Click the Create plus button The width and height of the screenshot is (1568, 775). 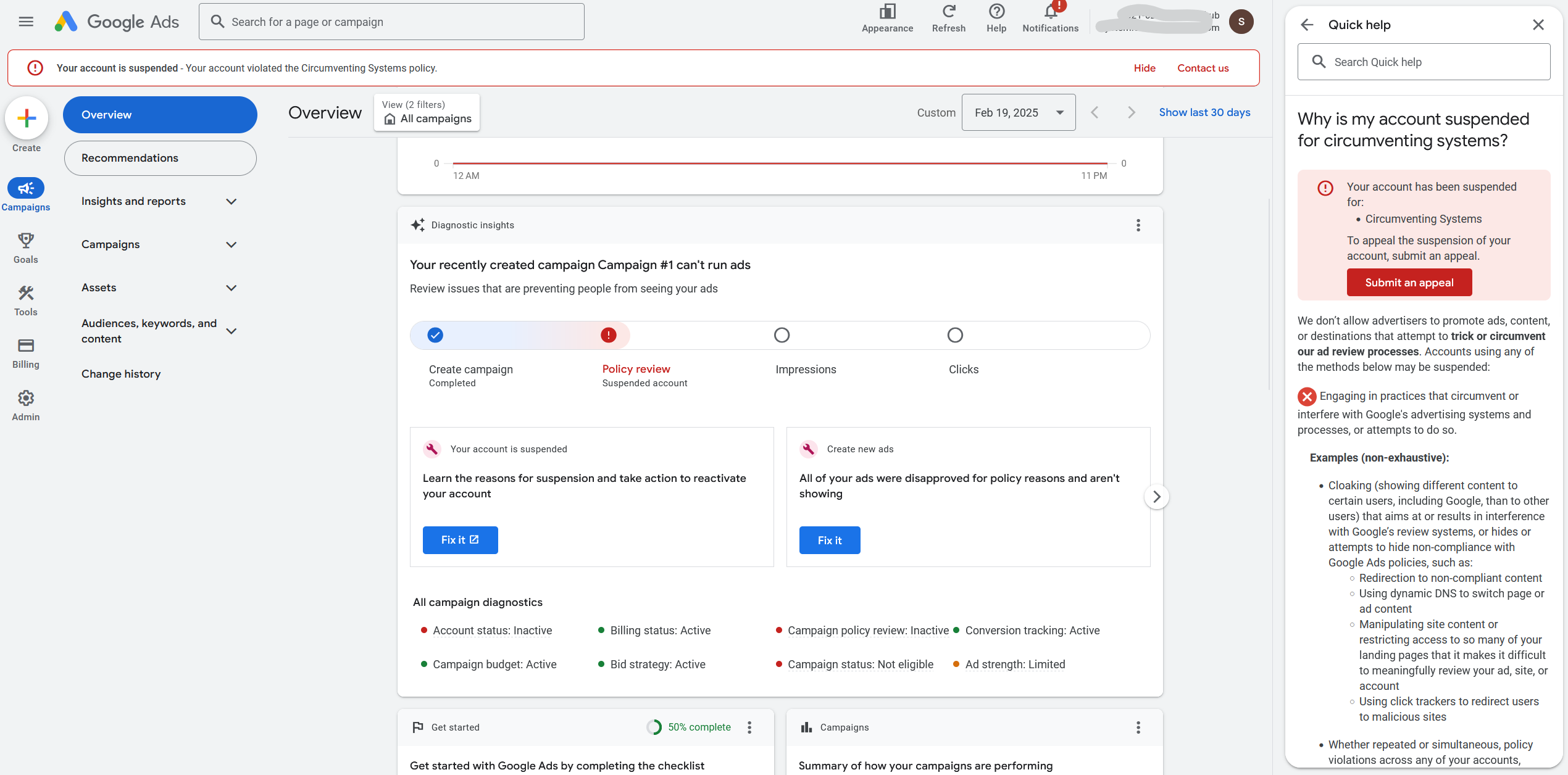[x=27, y=118]
